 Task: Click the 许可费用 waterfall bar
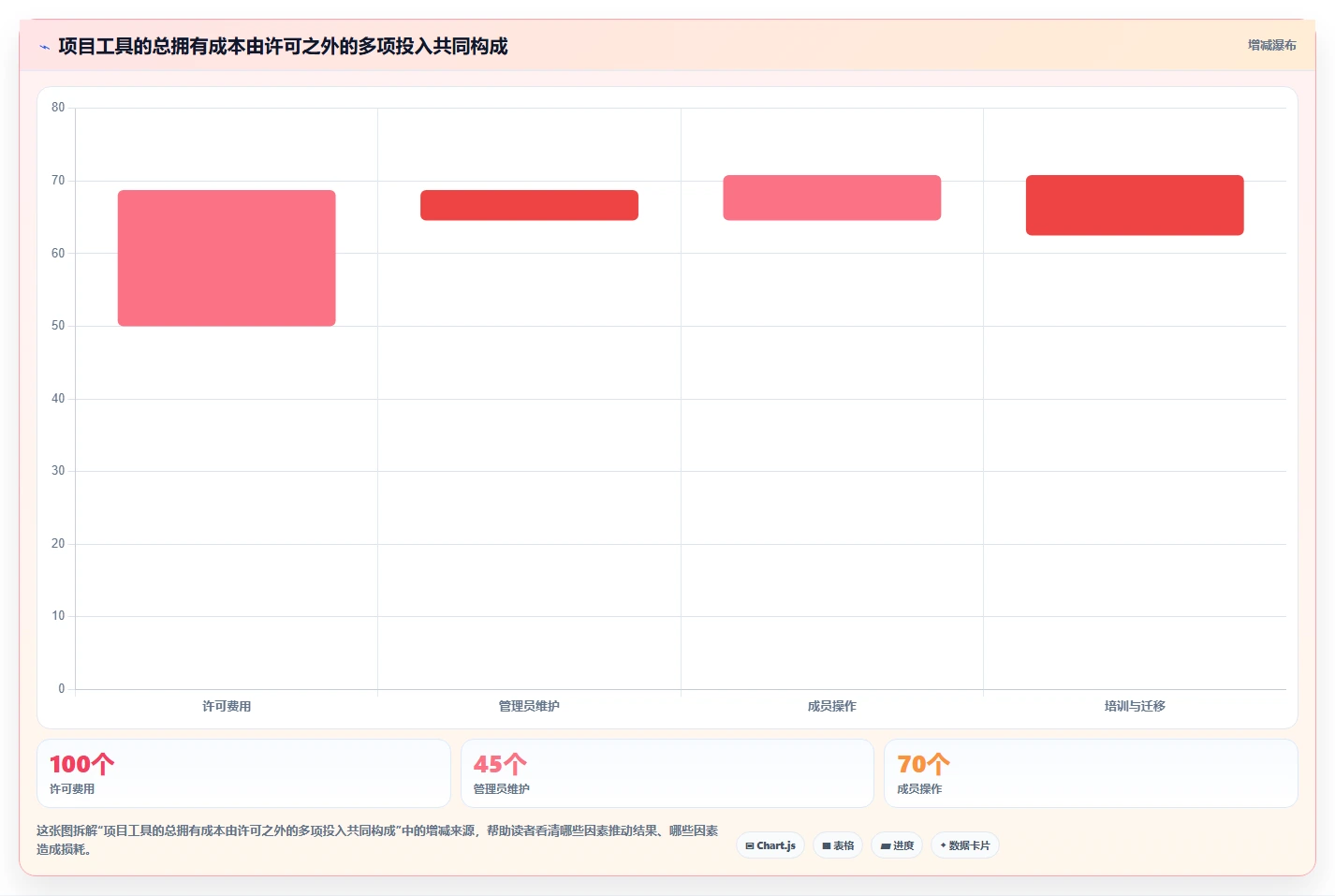227,258
